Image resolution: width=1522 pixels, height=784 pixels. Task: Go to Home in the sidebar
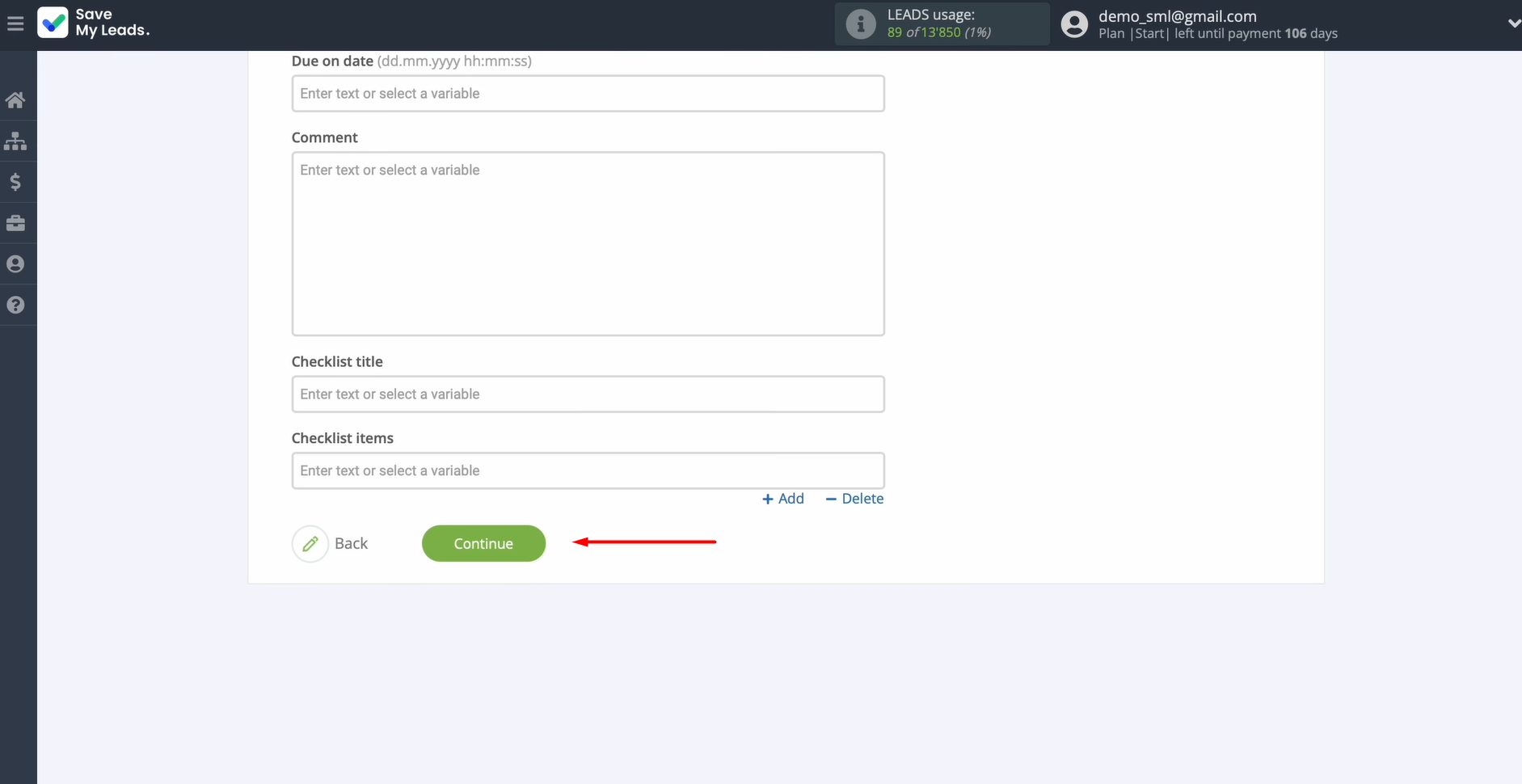(x=15, y=100)
